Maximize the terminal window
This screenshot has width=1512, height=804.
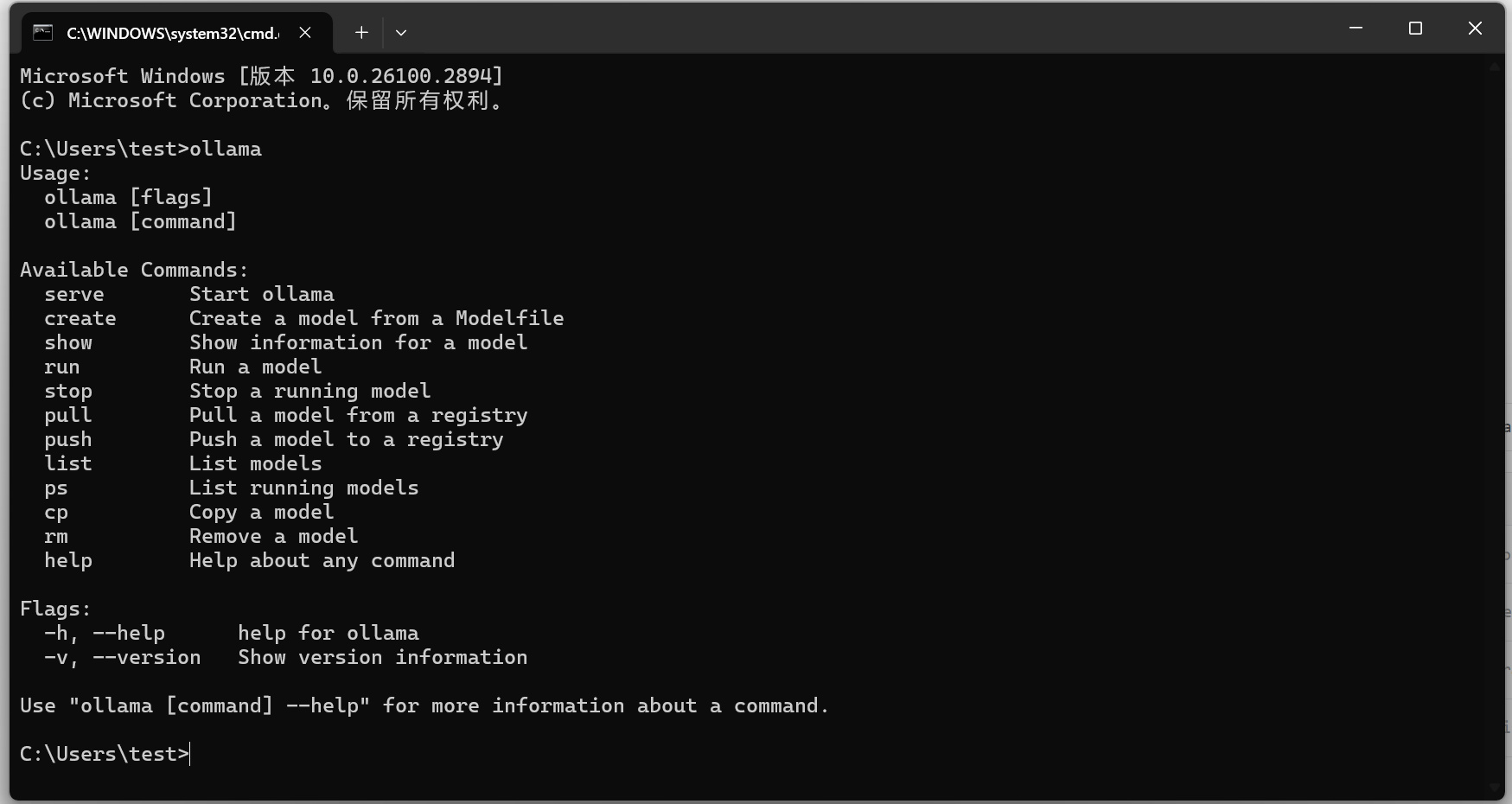1415,29
